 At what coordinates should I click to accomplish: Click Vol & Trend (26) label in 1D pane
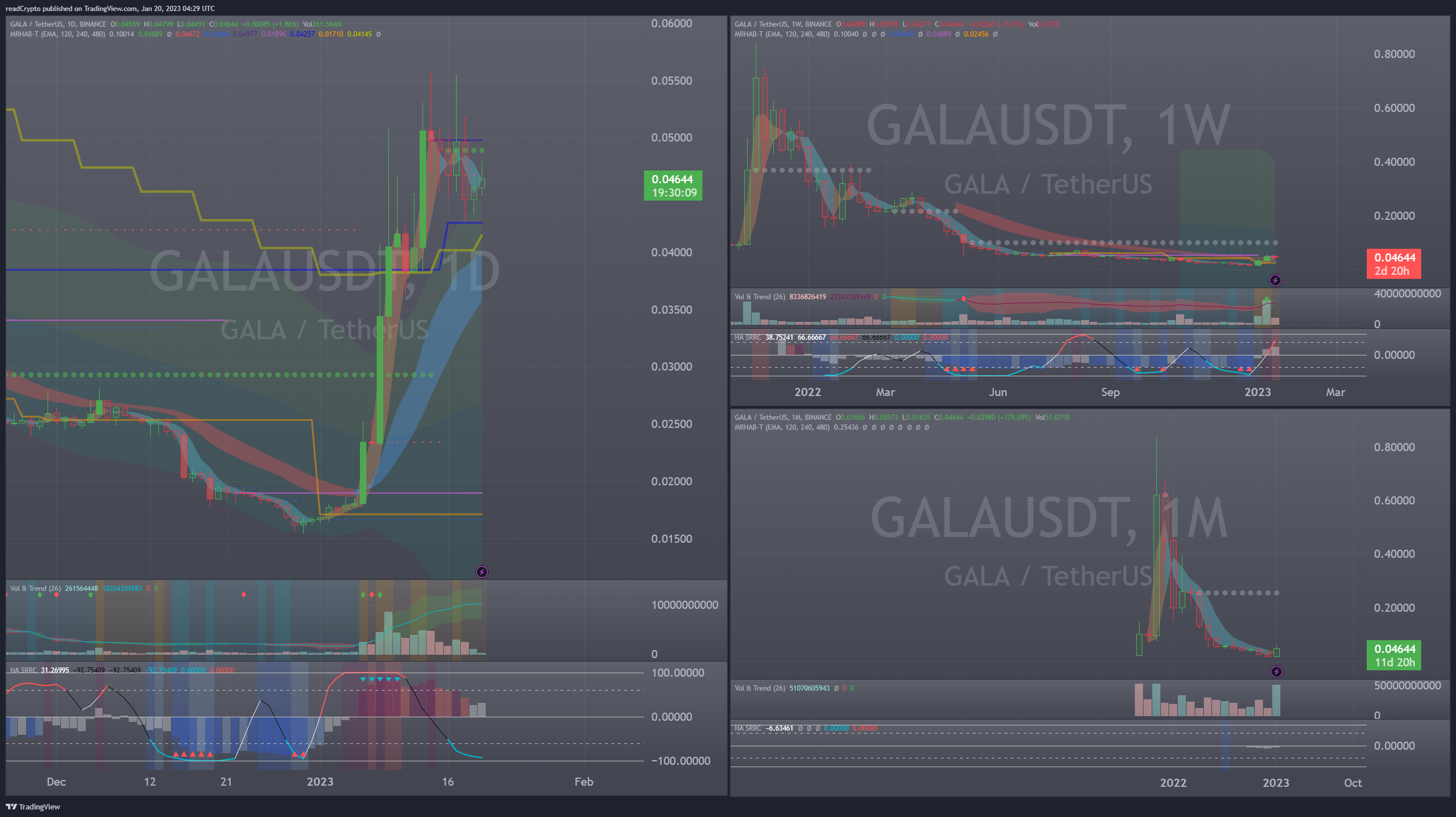pyautogui.click(x=35, y=589)
